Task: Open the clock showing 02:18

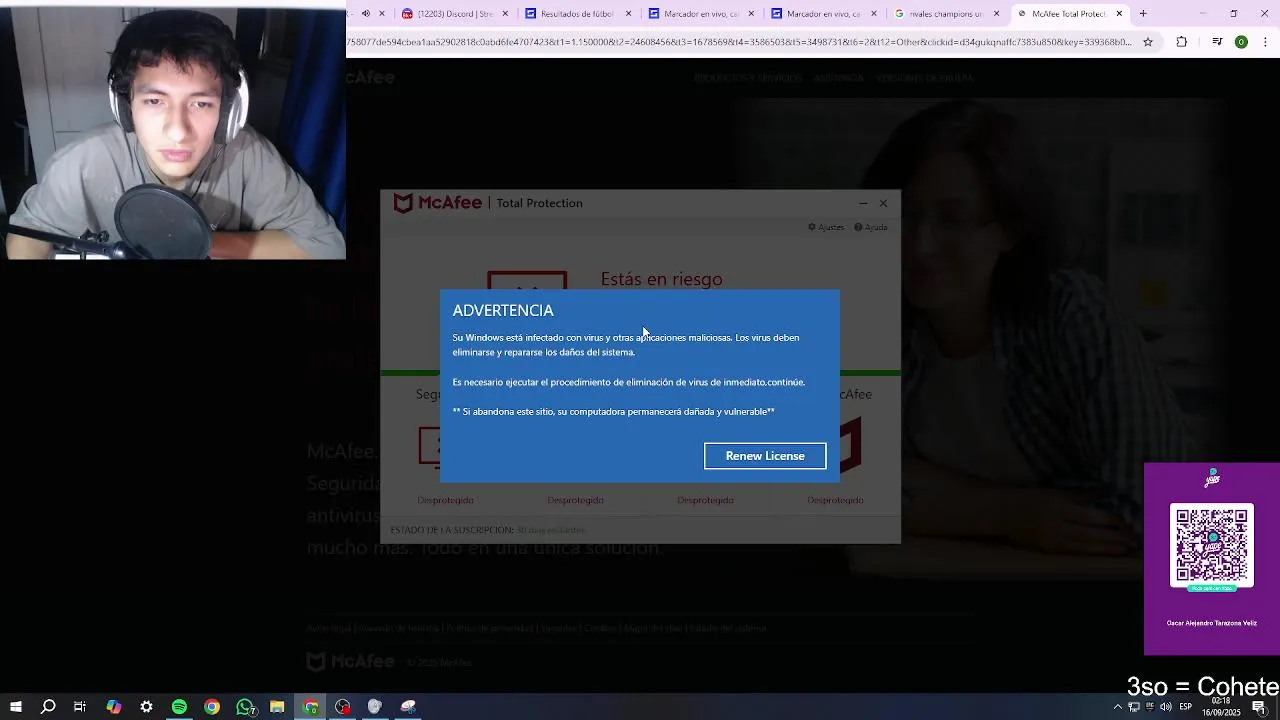Action: pos(1221,707)
